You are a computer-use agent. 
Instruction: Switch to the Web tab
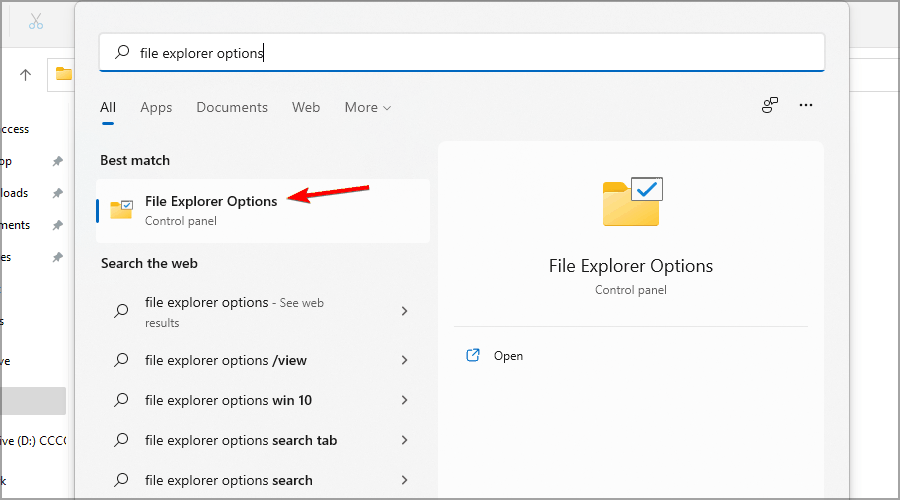(x=306, y=107)
